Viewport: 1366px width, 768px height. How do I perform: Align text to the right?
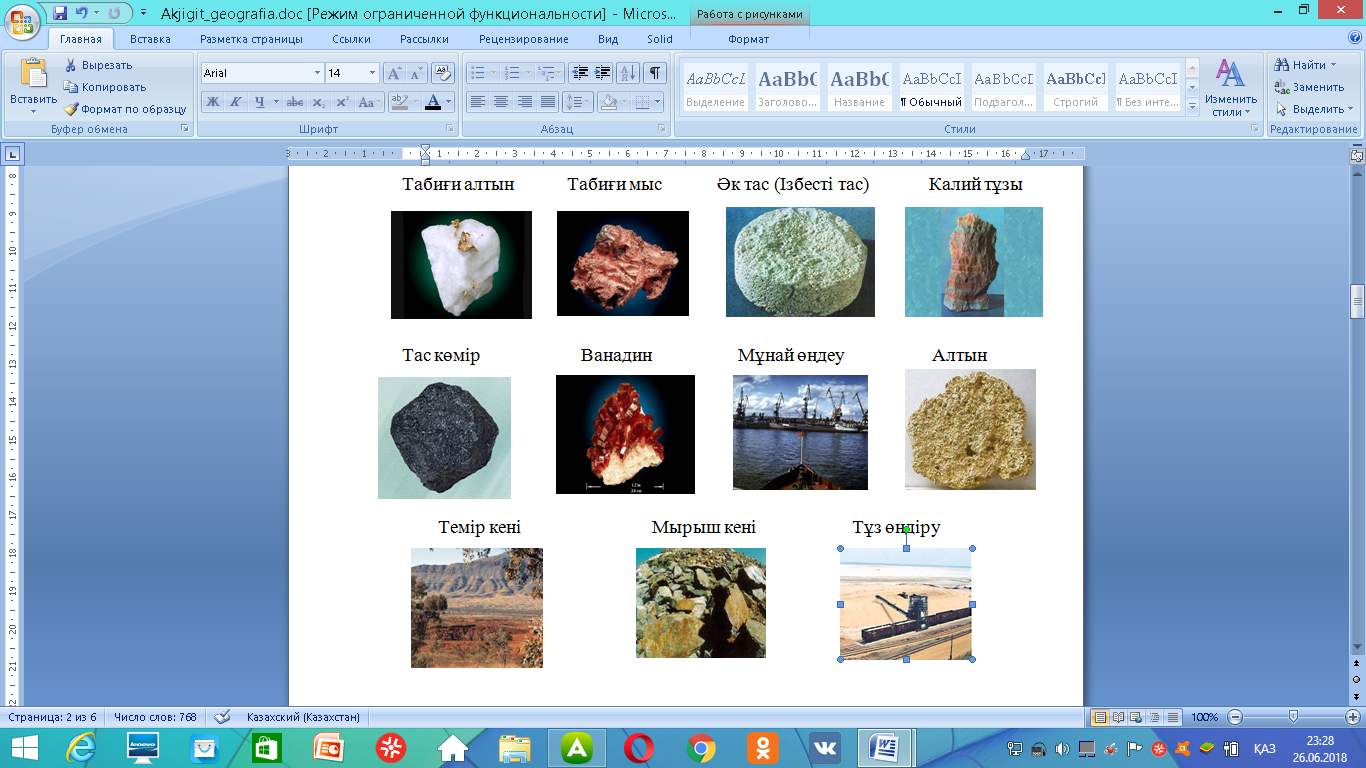[525, 102]
